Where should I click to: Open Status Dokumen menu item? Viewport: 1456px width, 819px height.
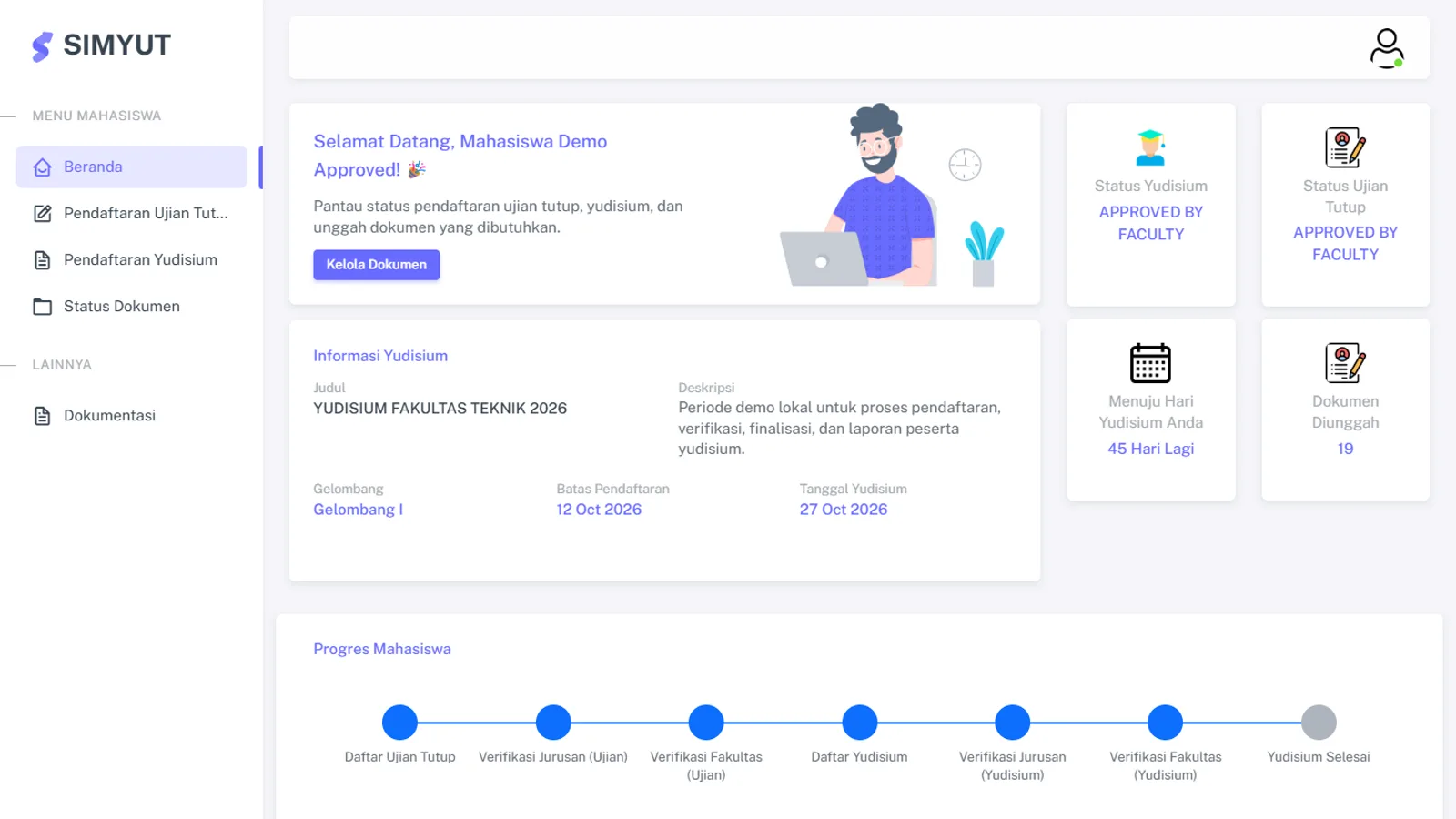coord(131,307)
